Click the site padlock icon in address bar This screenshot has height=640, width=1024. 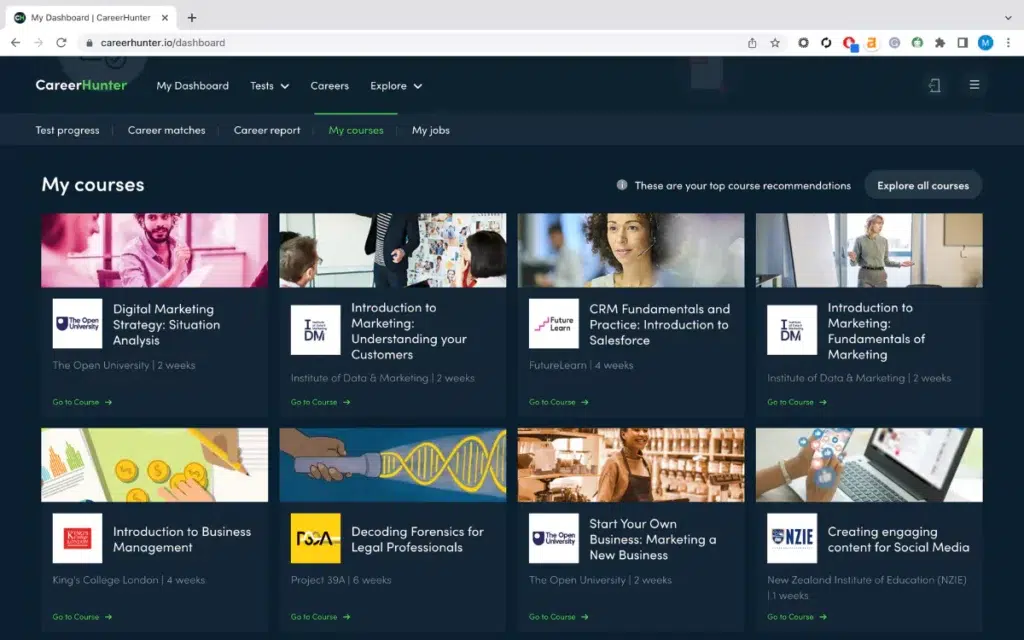coord(89,42)
